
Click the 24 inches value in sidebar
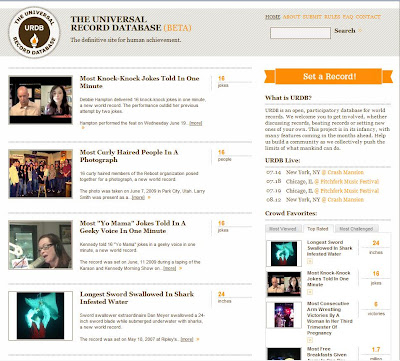coord(376,247)
